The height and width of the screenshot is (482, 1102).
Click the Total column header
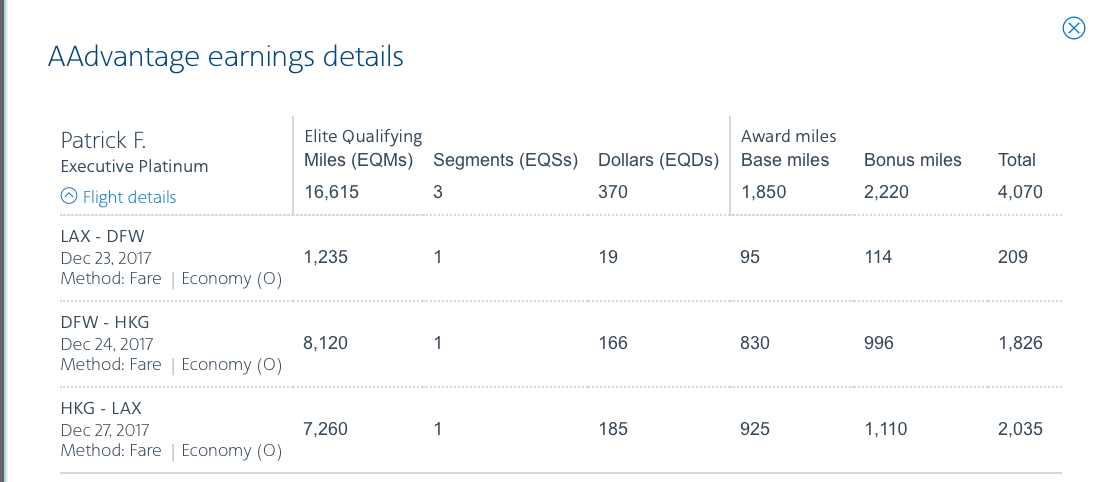[1017, 160]
